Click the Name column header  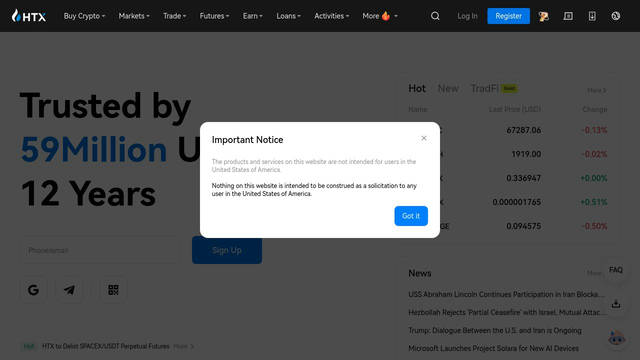418,109
